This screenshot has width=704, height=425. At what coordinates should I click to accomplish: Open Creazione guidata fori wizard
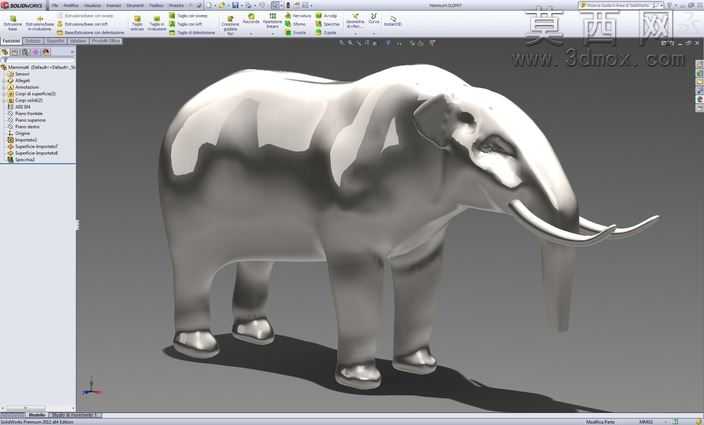230,25
